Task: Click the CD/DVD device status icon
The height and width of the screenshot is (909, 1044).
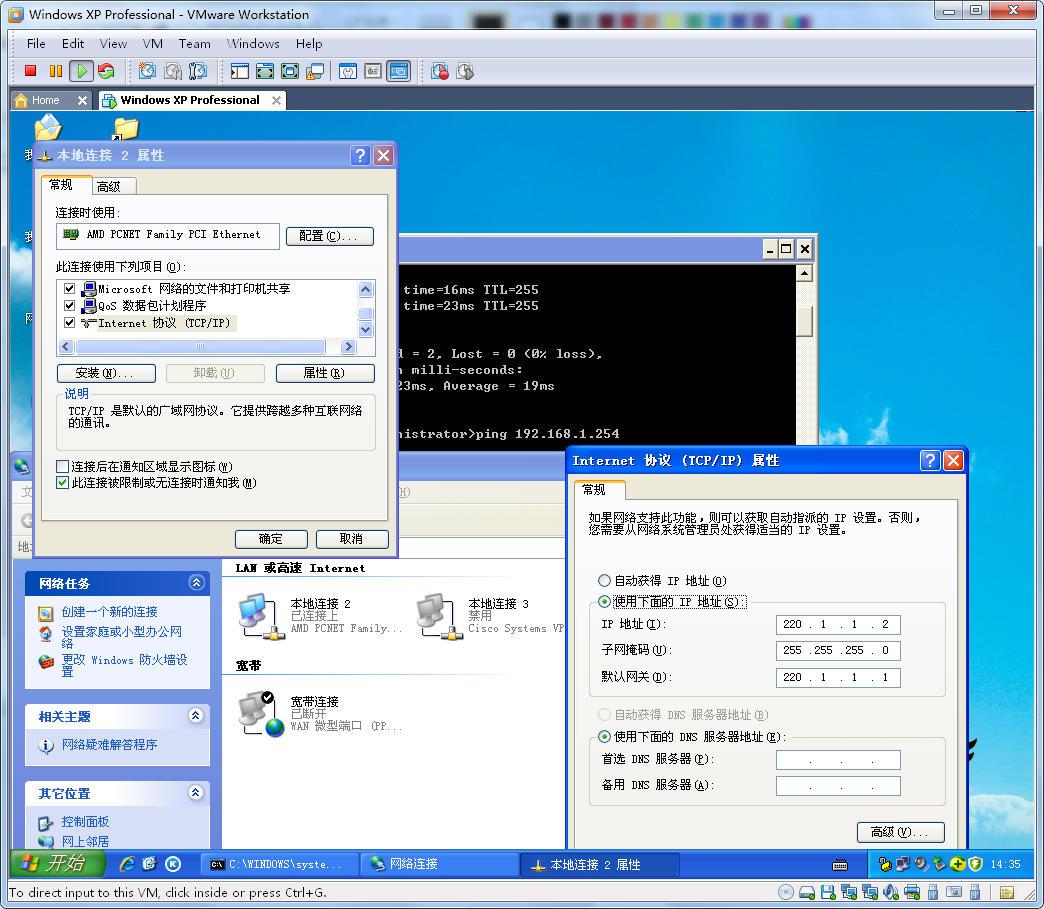Action: click(786, 892)
